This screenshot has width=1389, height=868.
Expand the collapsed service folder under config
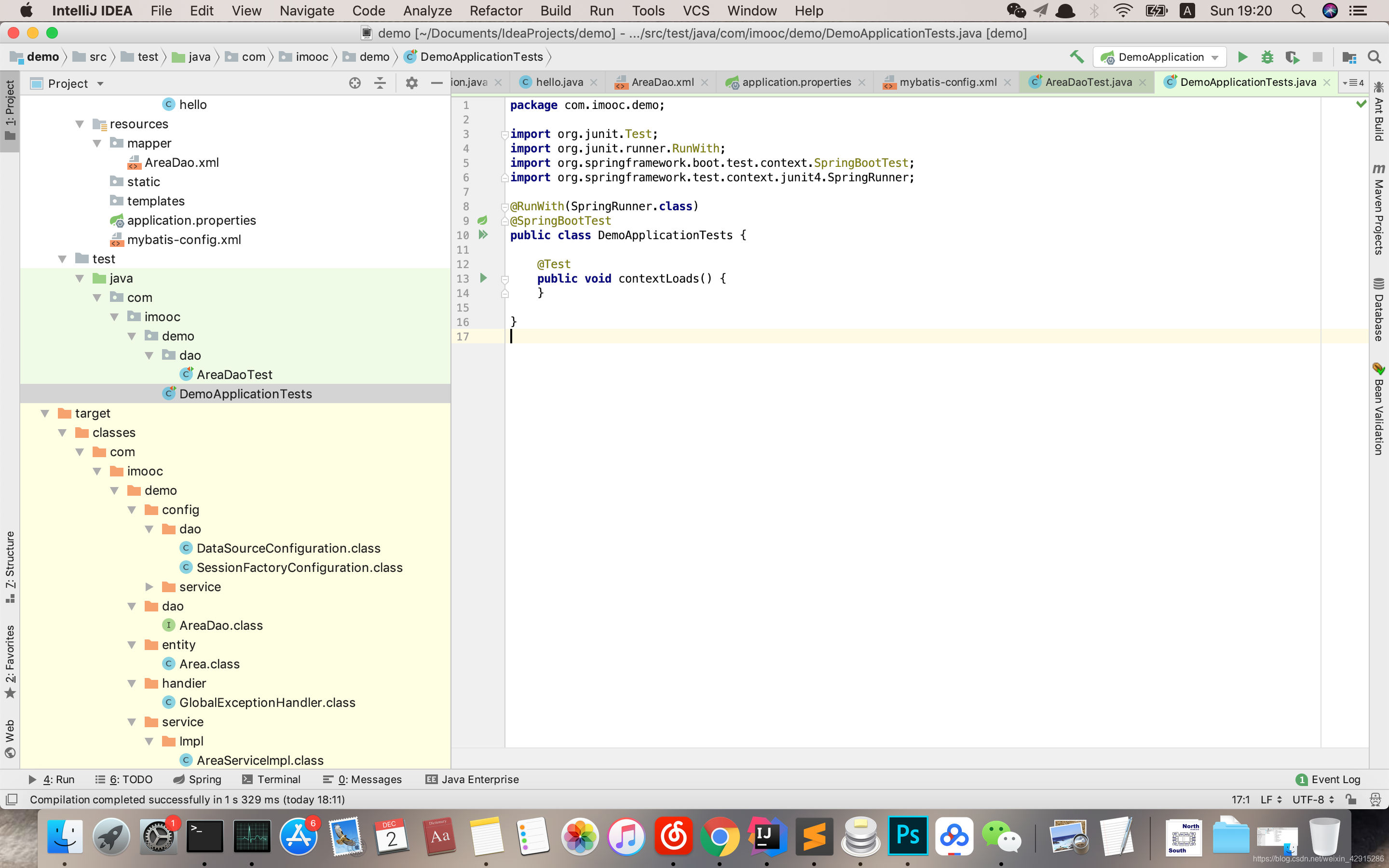tap(149, 587)
